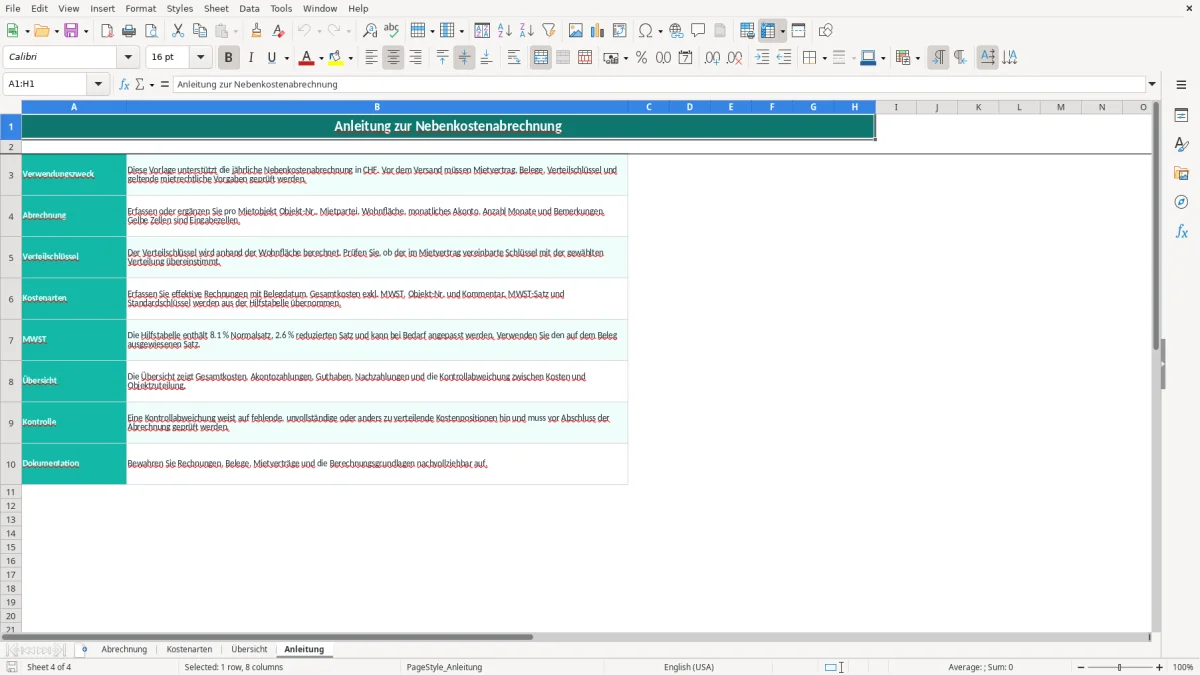This screenshot has width=1200, height=675.
Task: Switch to the Abrechnung sheet tab
Action: (124, 650)
